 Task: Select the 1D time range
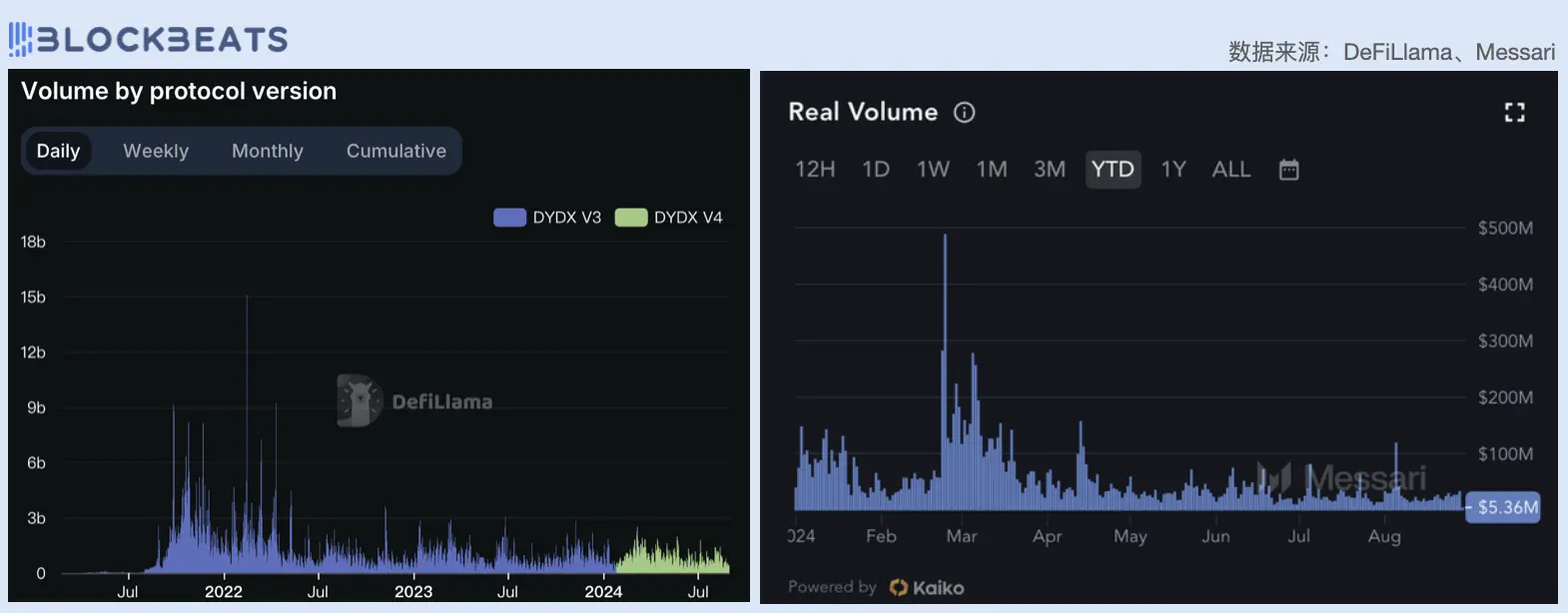876,170
